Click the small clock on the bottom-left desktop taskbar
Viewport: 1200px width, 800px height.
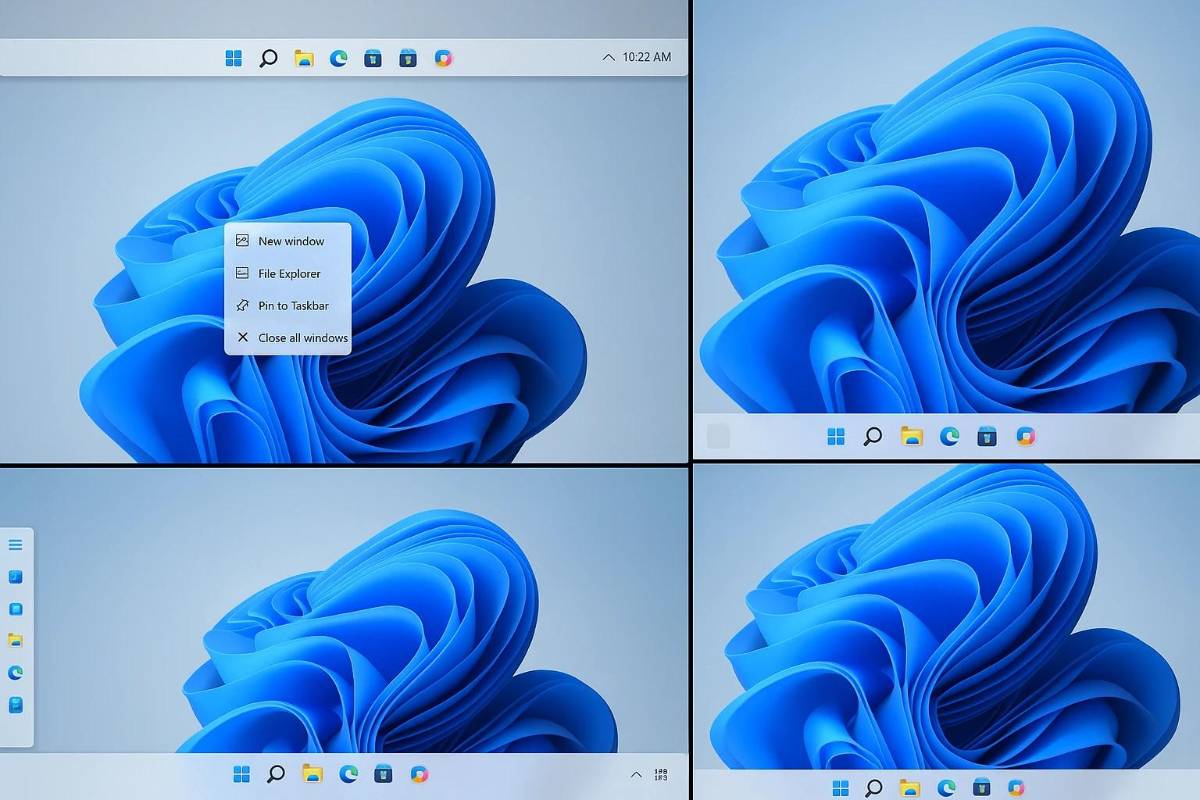coord(660,774)
